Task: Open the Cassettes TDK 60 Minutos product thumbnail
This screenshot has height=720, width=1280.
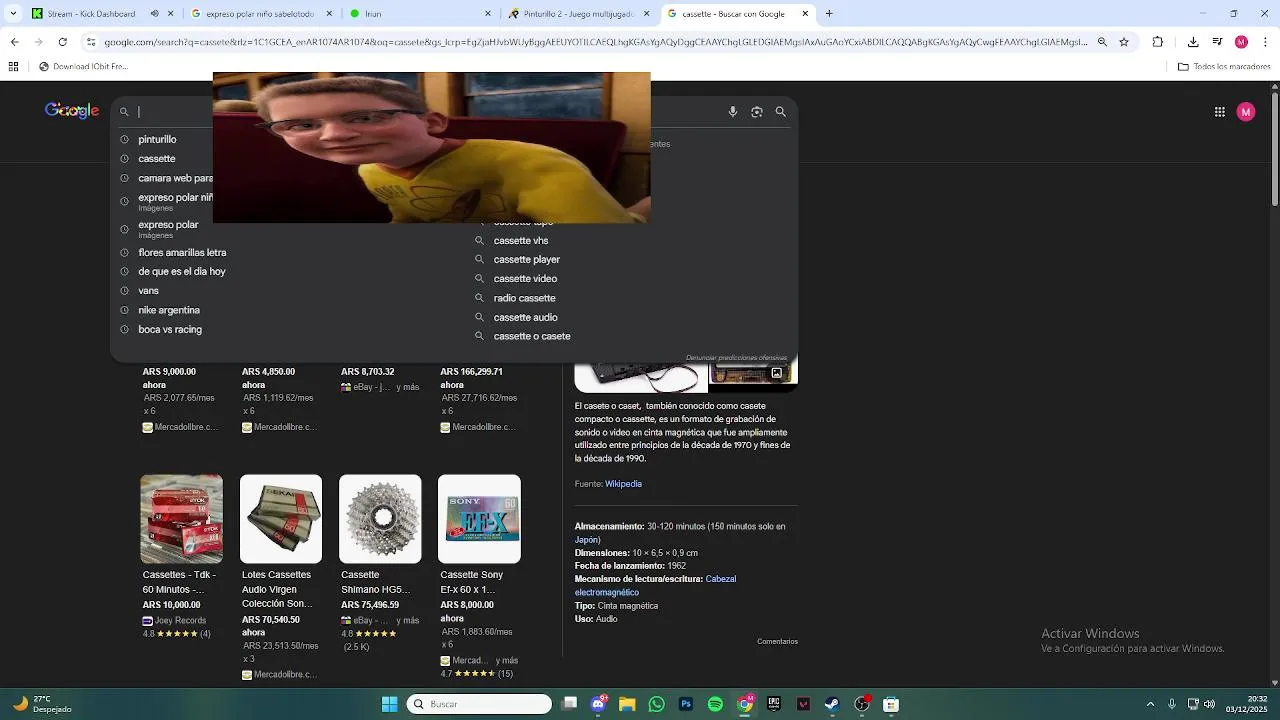Action: pyautogui.click(x=181, y=519)
